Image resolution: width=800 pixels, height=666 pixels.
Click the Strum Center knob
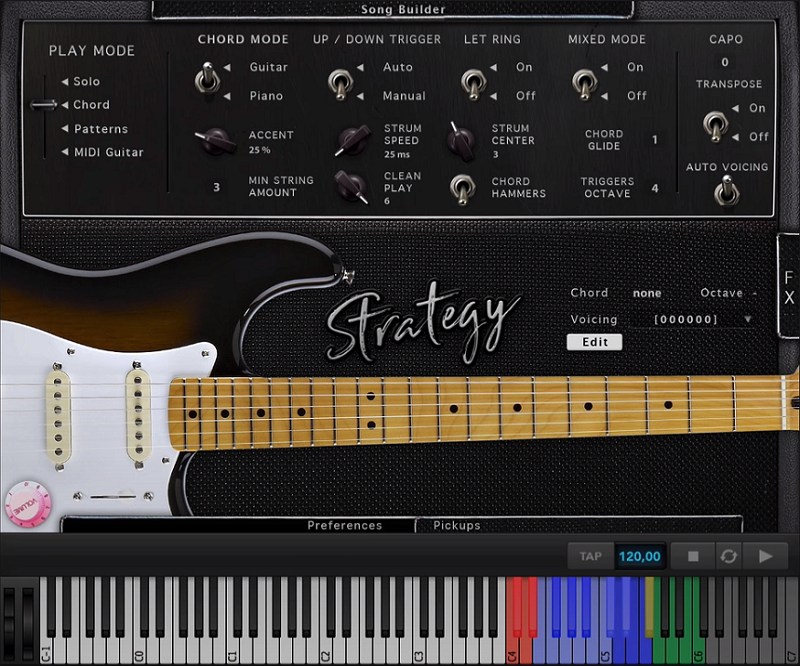click(463, 139)
